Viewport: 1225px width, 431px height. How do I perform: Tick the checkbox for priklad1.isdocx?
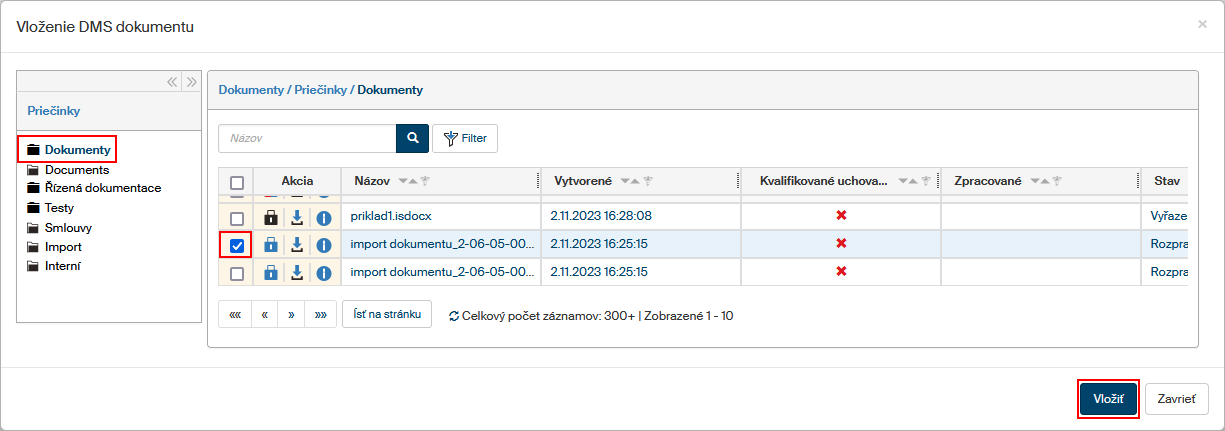pyautogui.click(x=236, y=218)
